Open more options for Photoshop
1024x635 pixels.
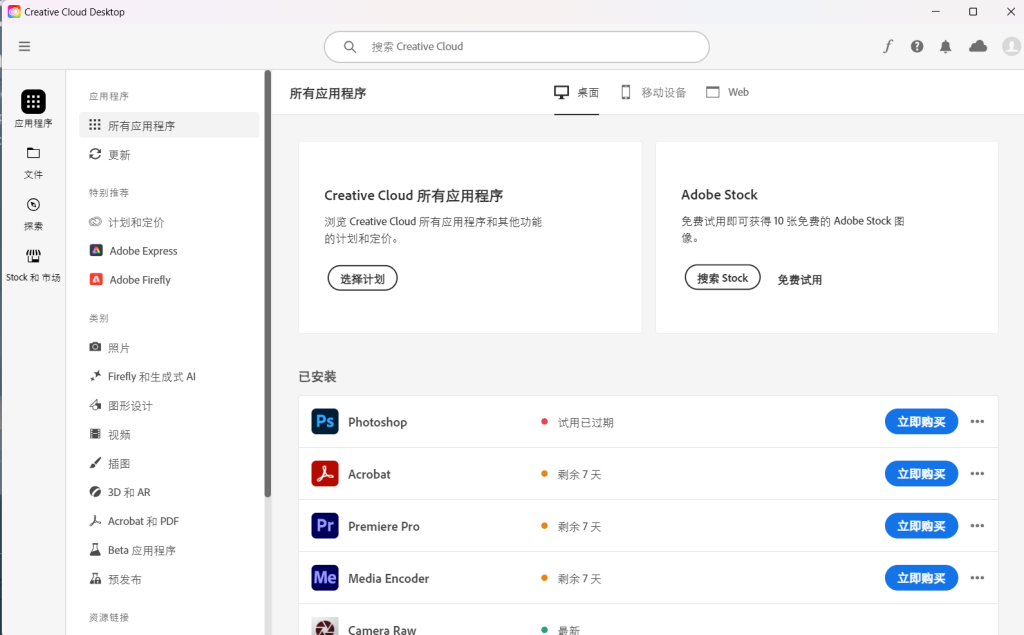click(x=977, y=422)
